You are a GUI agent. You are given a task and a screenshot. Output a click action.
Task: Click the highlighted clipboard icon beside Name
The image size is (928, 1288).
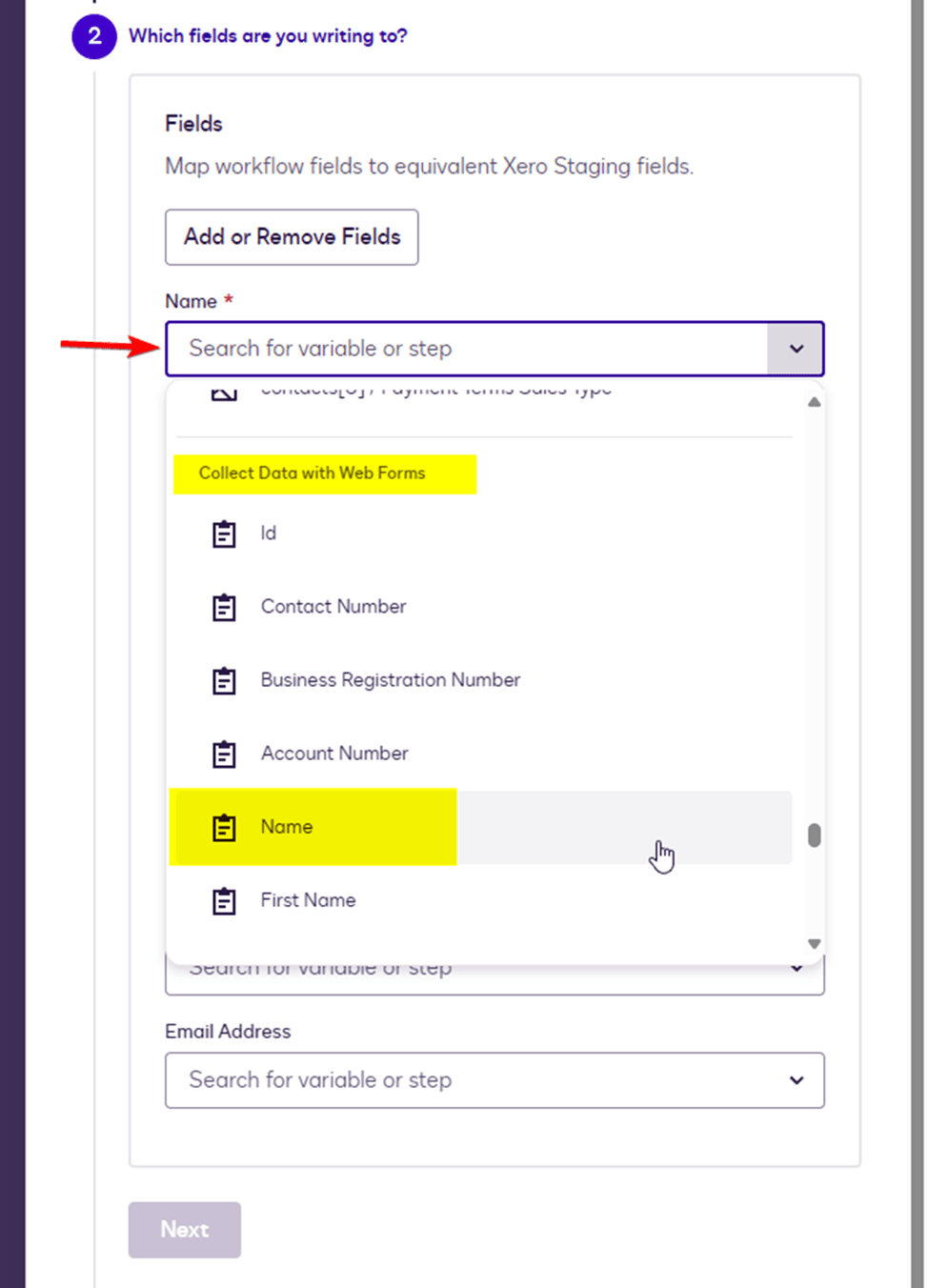[x=224, y=827]
